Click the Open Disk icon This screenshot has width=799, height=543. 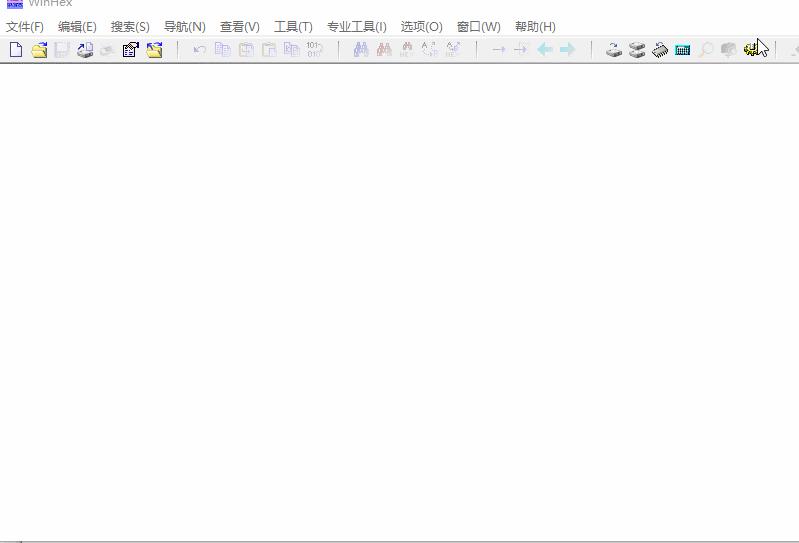click(614, 49)
